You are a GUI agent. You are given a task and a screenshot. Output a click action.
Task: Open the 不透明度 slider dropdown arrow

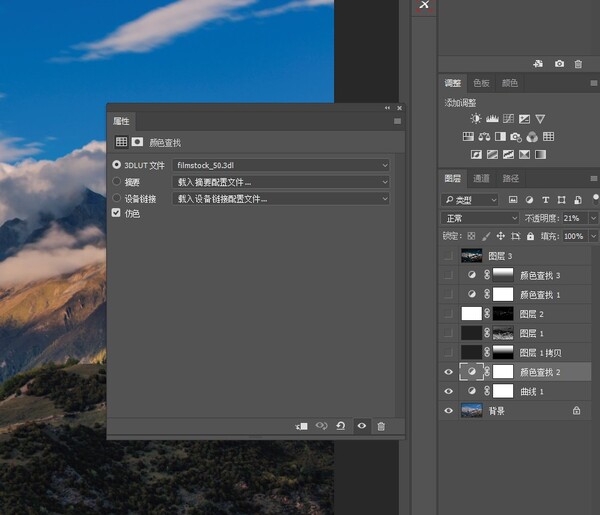click(593, 218)
